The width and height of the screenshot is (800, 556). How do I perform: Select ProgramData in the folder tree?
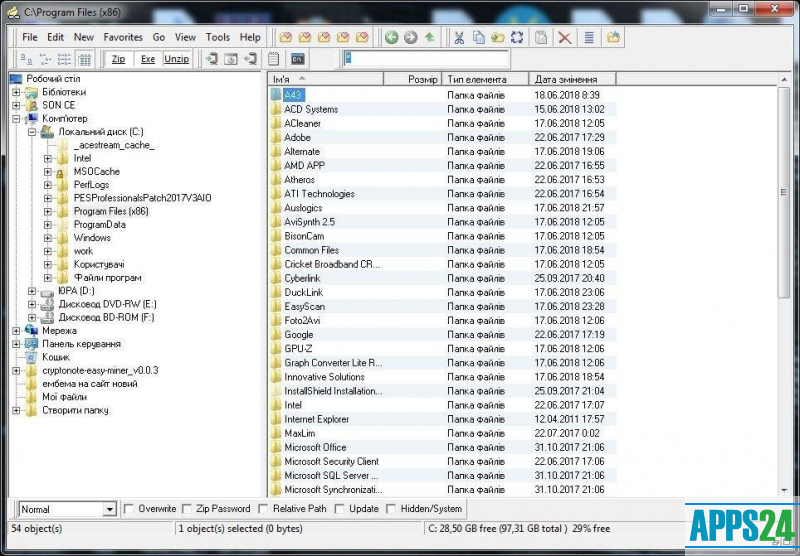coord(99,225)
